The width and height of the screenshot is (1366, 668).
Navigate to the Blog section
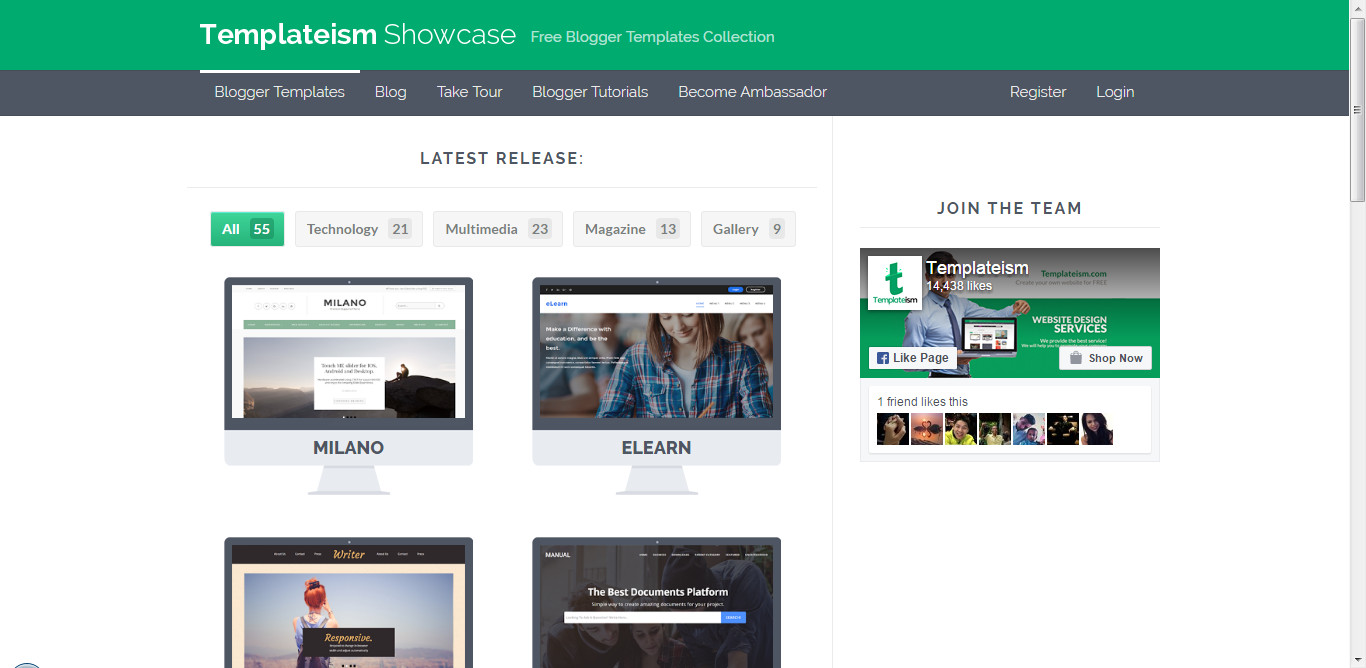click(x=390, y=91)
